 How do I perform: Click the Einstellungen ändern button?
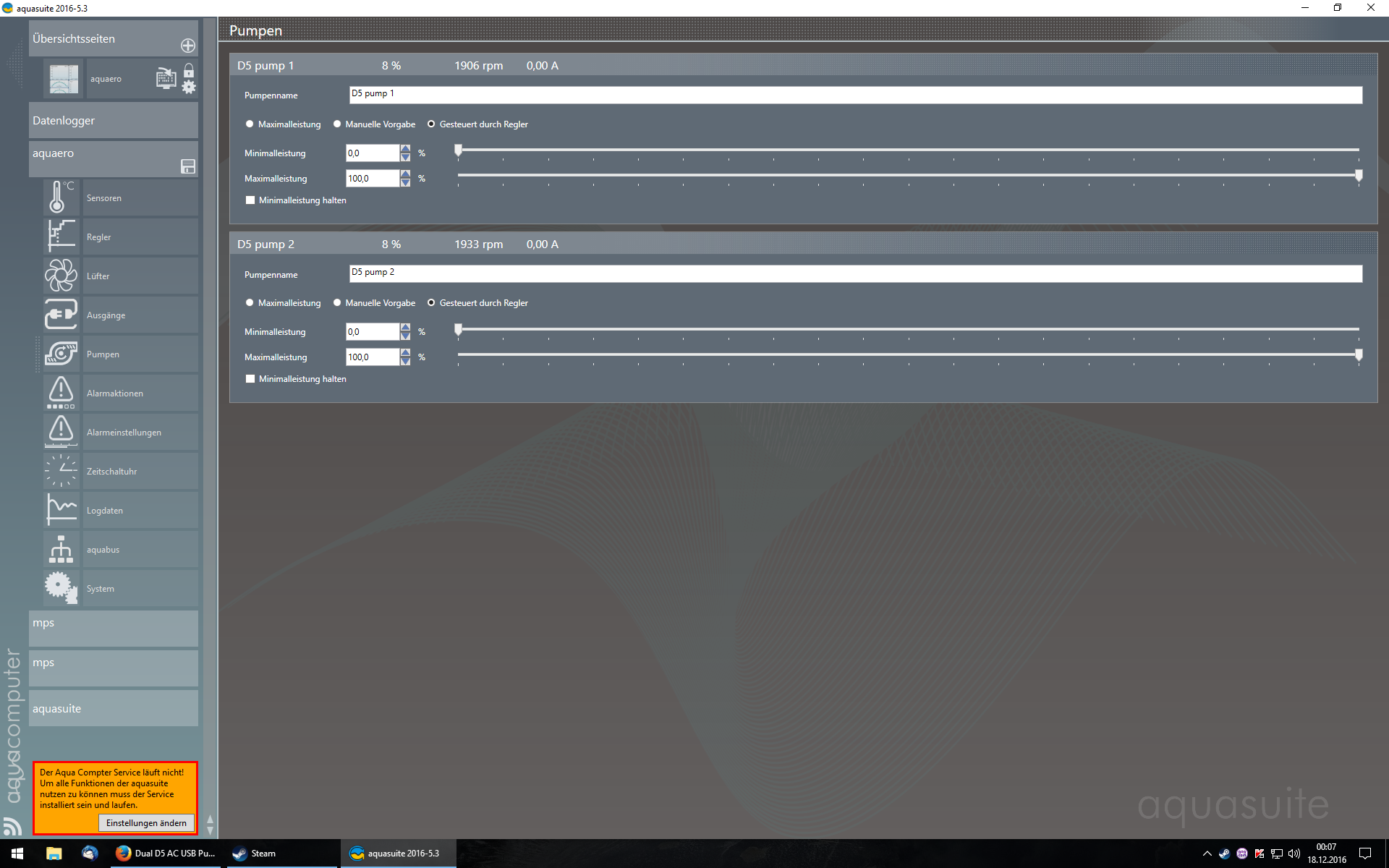(x=146, y=823)
